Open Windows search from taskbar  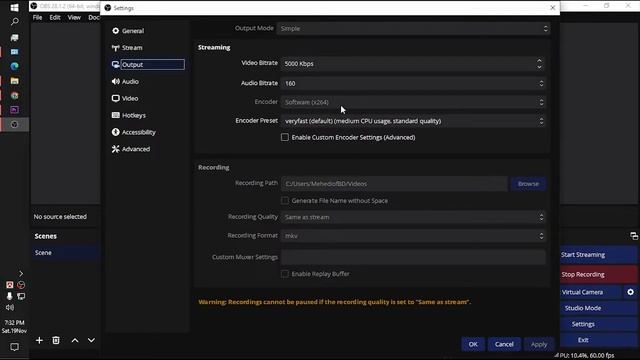14,21
